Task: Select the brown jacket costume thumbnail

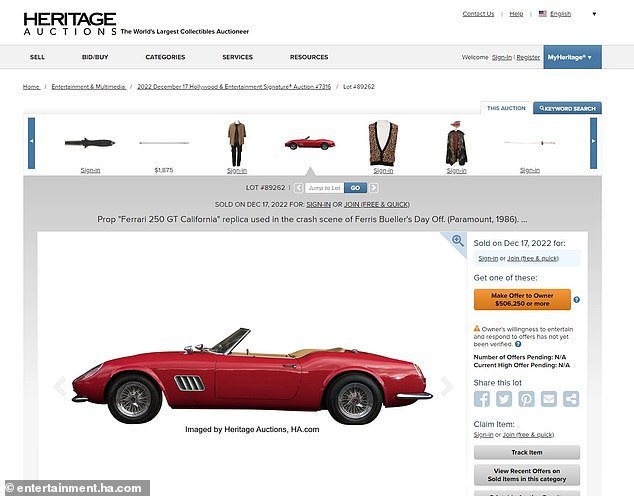Action: pos(237,143)
